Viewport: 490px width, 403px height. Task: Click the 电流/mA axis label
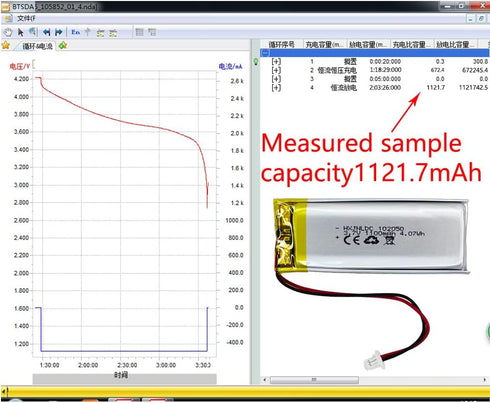pyautogui.click(x=230, y=66)
